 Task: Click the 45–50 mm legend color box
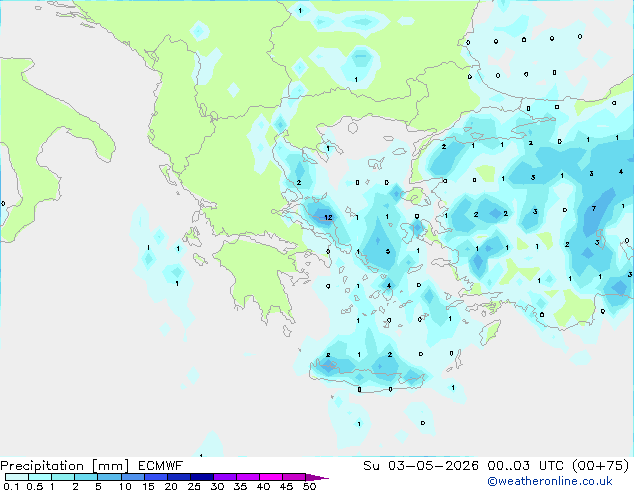[294, 477]
